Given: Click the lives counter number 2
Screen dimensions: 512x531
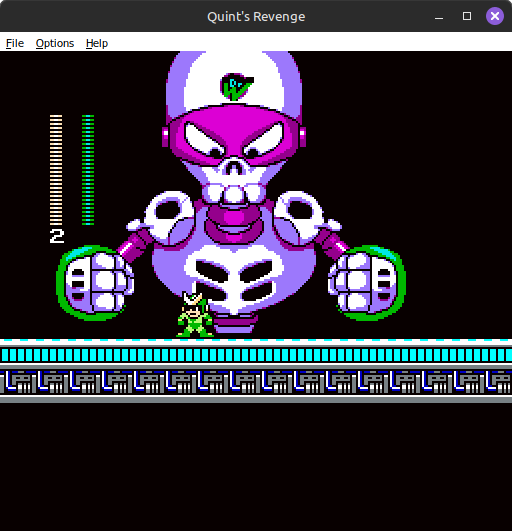Looking at the screenshot, I should 57,236.
